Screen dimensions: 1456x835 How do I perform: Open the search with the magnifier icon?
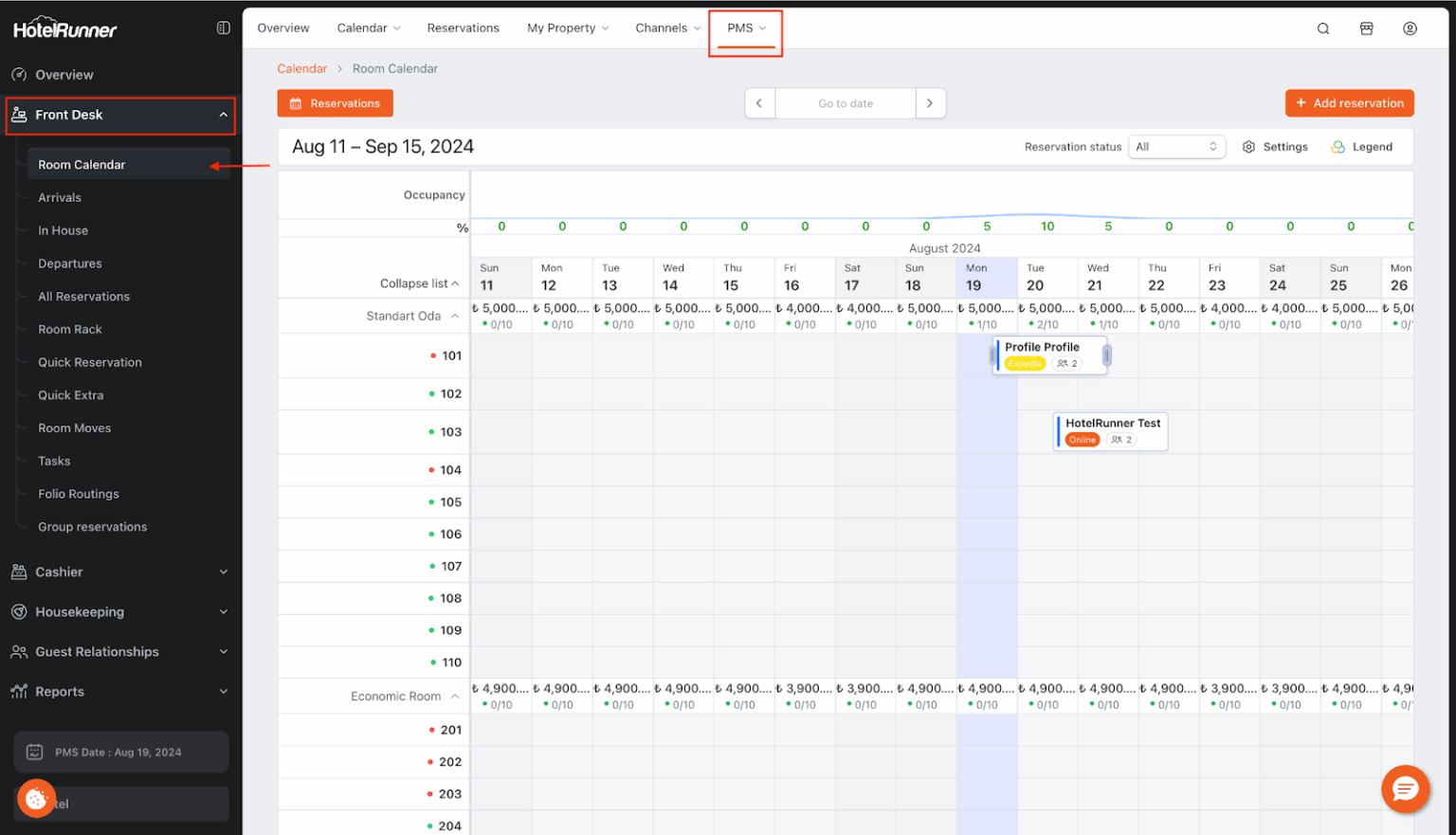1322,27
